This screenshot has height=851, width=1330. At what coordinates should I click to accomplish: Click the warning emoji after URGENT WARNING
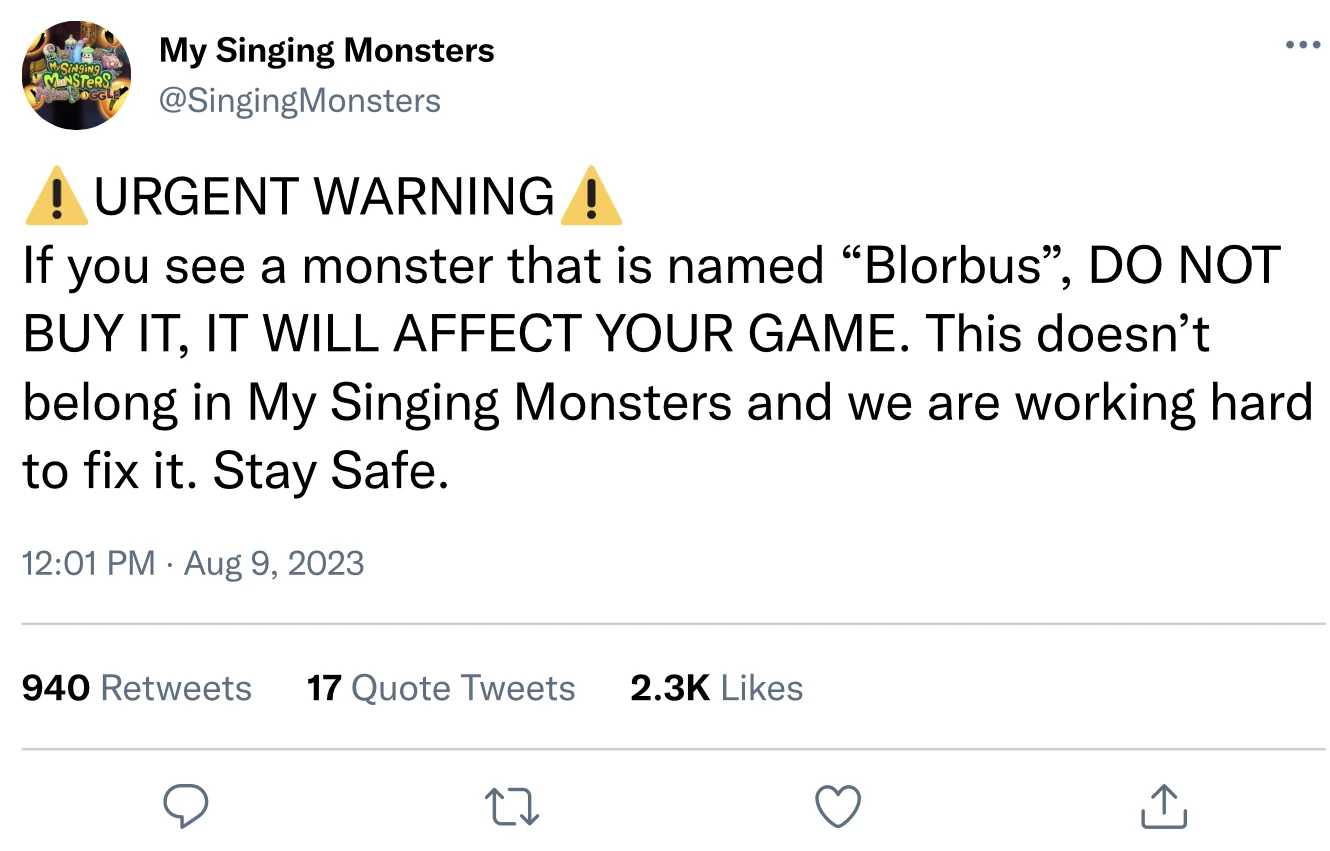tap(588, 196)
